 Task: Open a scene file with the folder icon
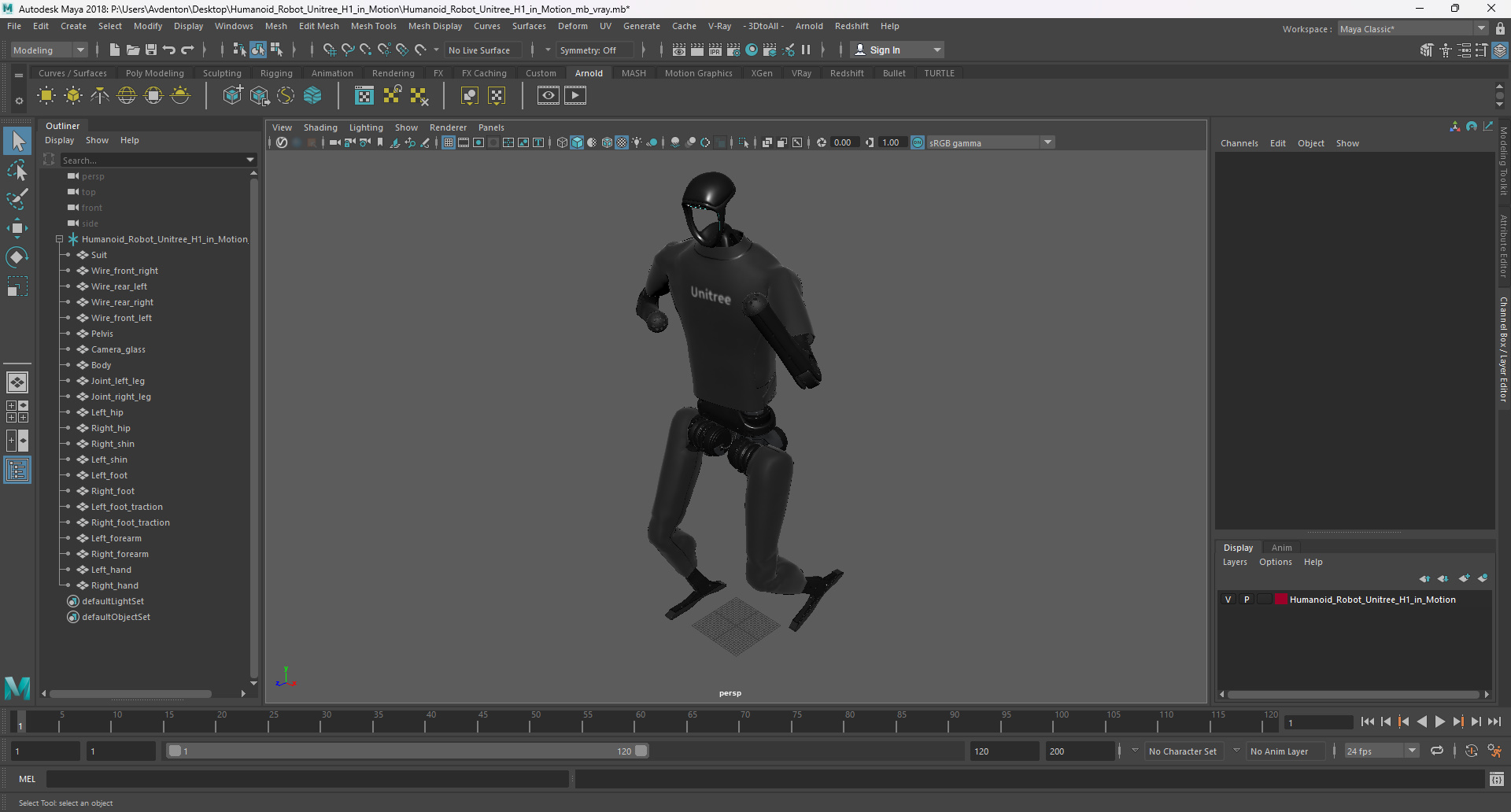pos(133,50)
